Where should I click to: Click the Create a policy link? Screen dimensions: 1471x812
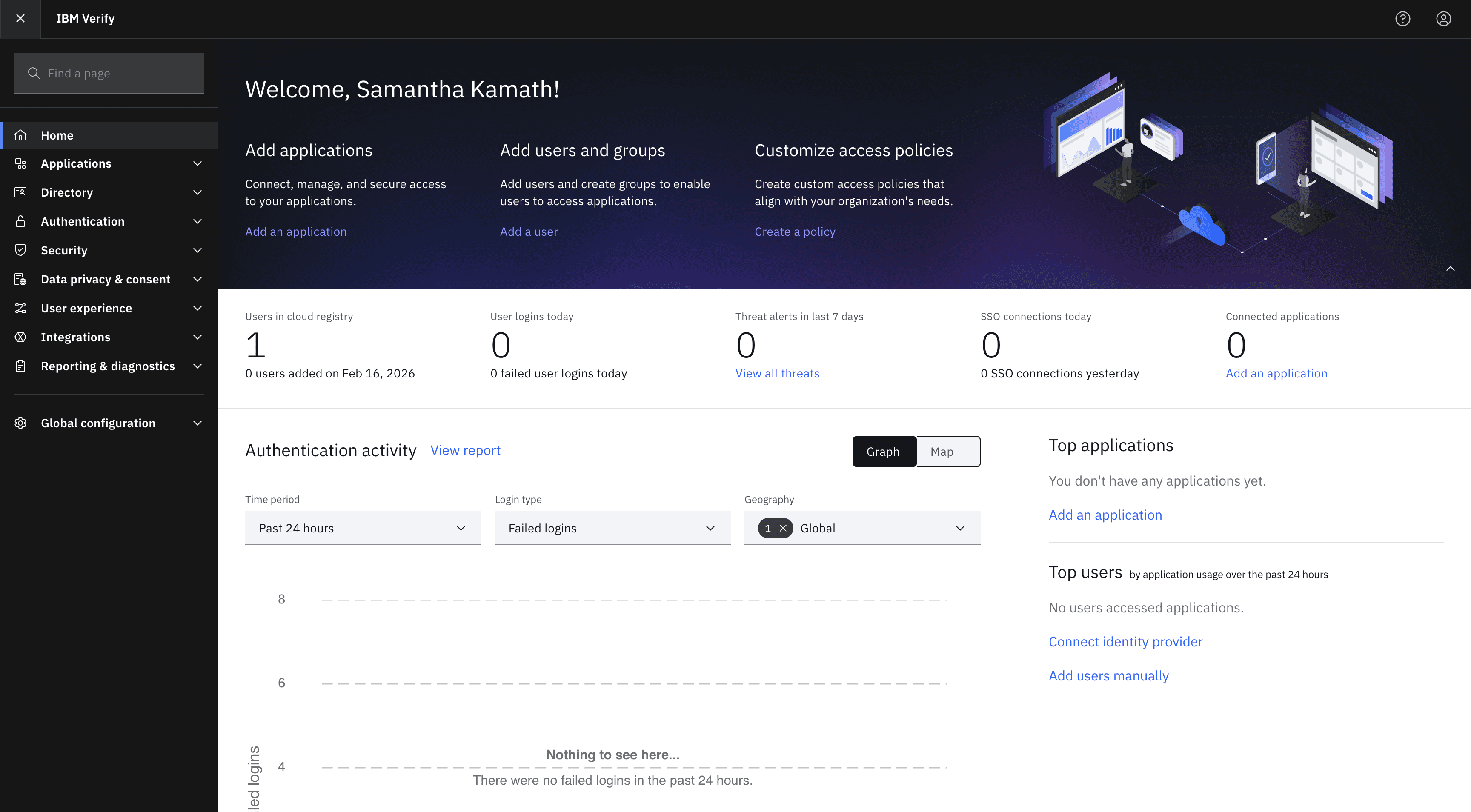(x=794, y=232)
